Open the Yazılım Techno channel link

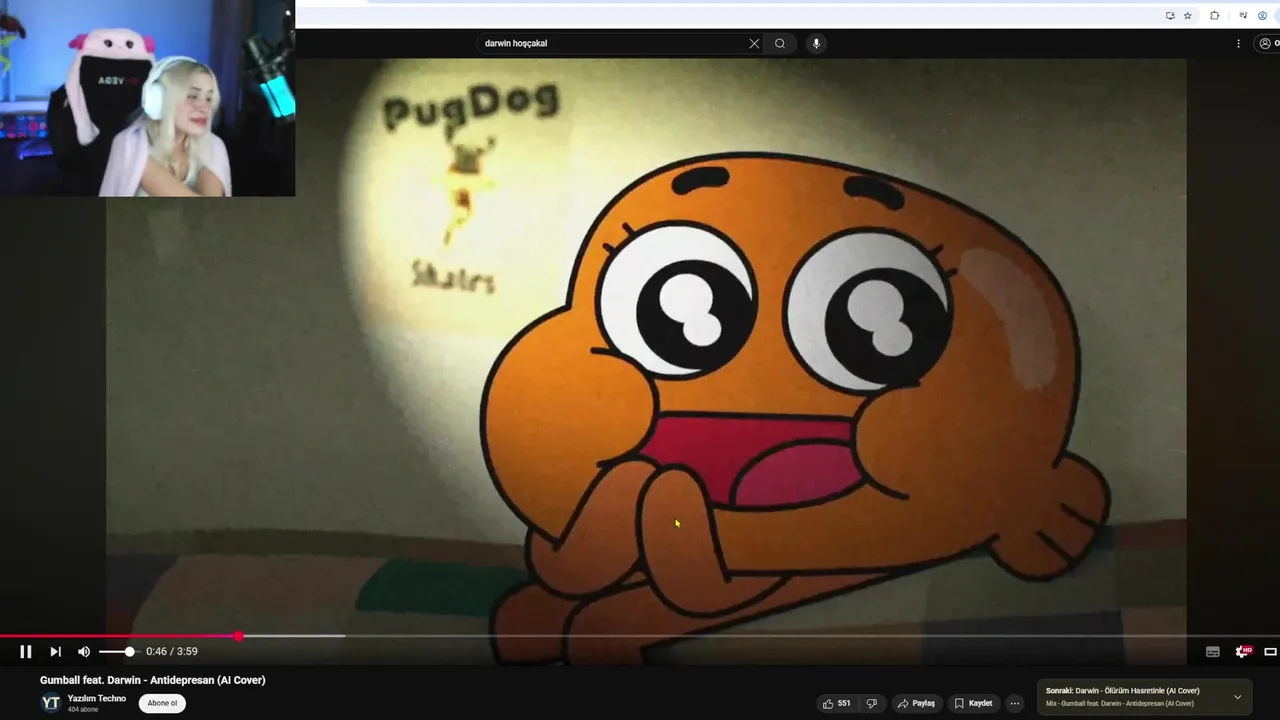[x=97, y=698]
